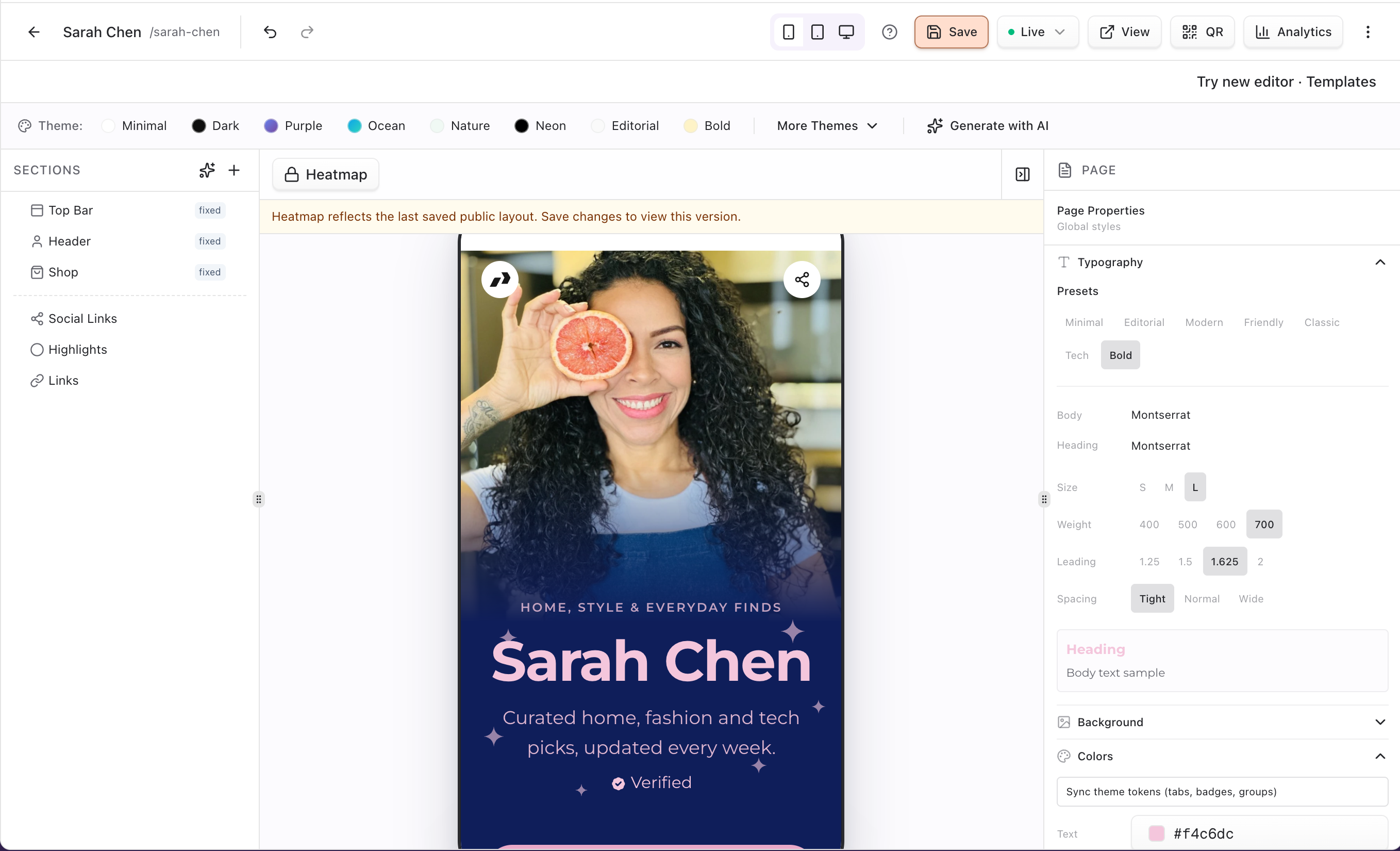Choose the Classic typography preset
This screenshot has height=851, width=1400.
click(x=1322, y=322)
